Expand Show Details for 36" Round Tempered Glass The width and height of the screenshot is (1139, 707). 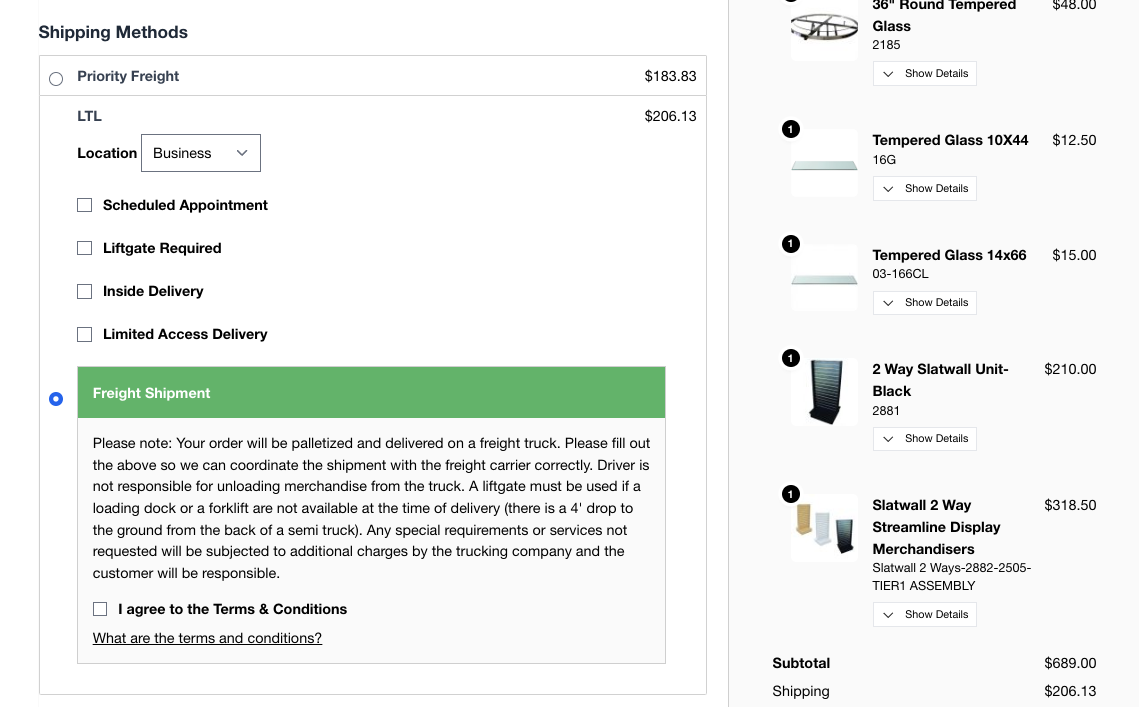coord(924,74)
